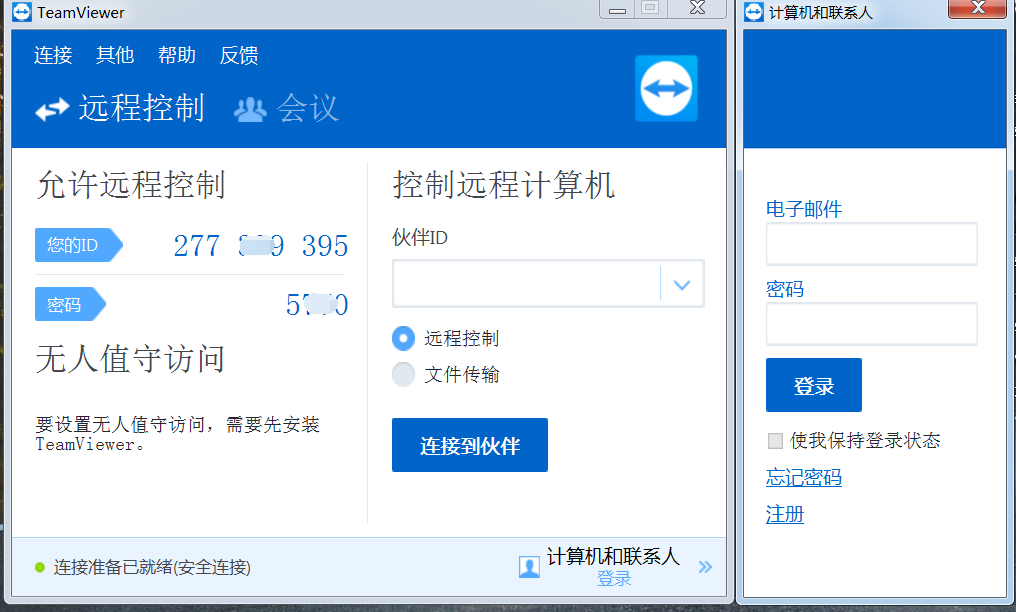Expand the 伙伴ID dropdown arrow
This screenshot has width=1016, height=612.
pyautogui.click(x=682, y=284)
